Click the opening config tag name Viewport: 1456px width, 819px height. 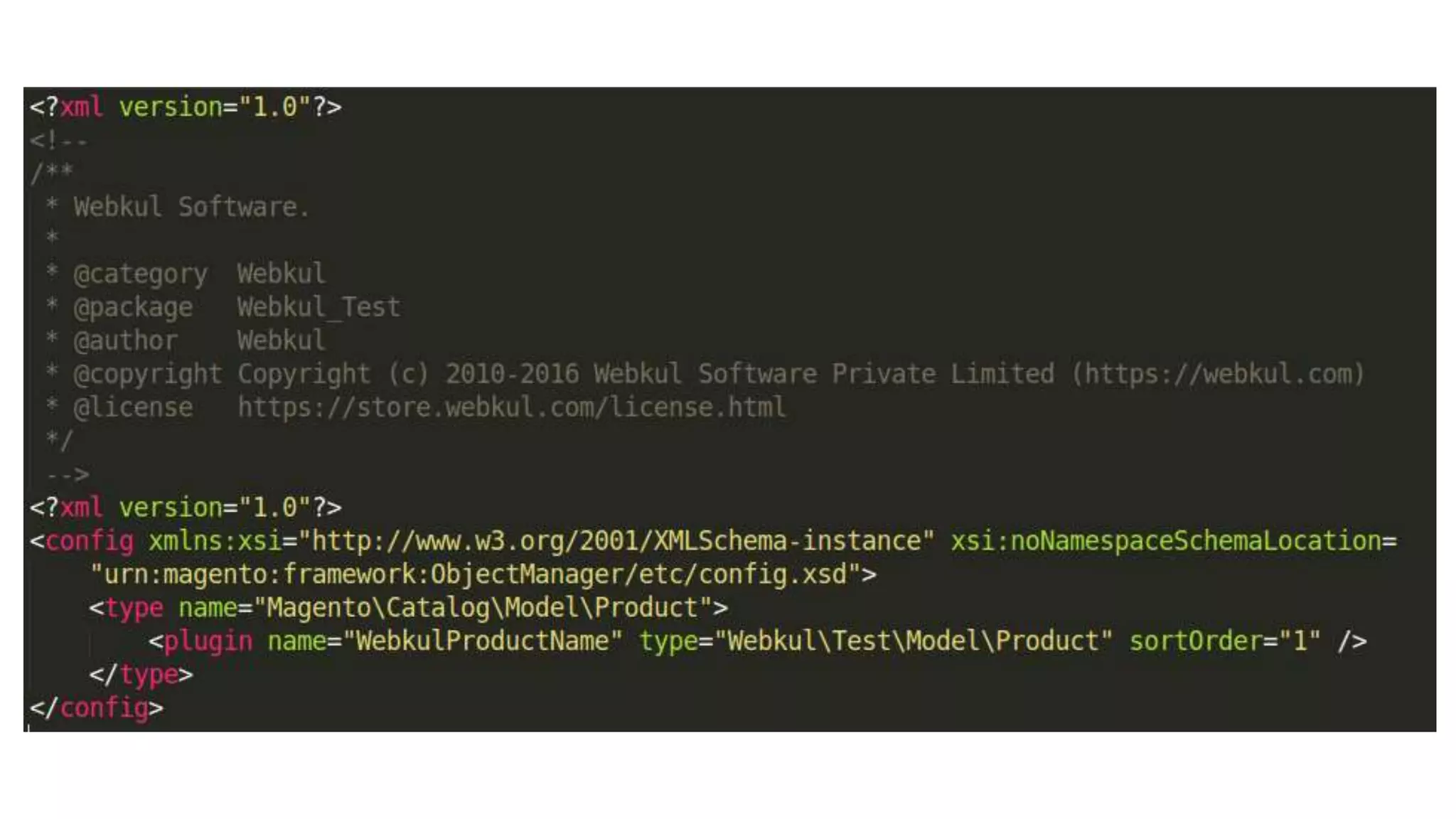(x=90, y=541)
